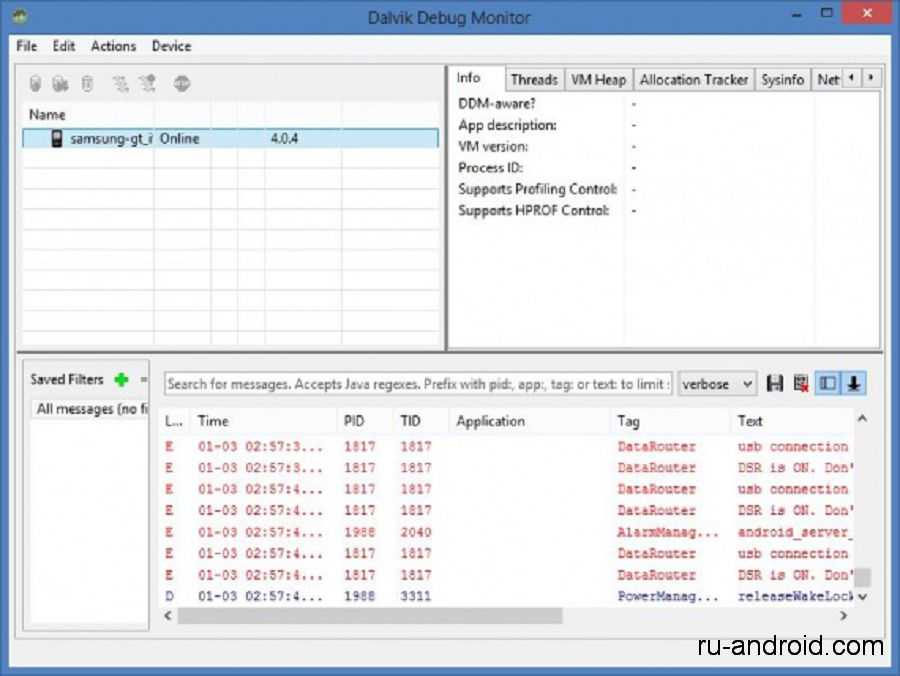The width and height of the screenshot is (900, 676).
Task: Click the Supports Profiling Control label
Action: click(538, 189)
